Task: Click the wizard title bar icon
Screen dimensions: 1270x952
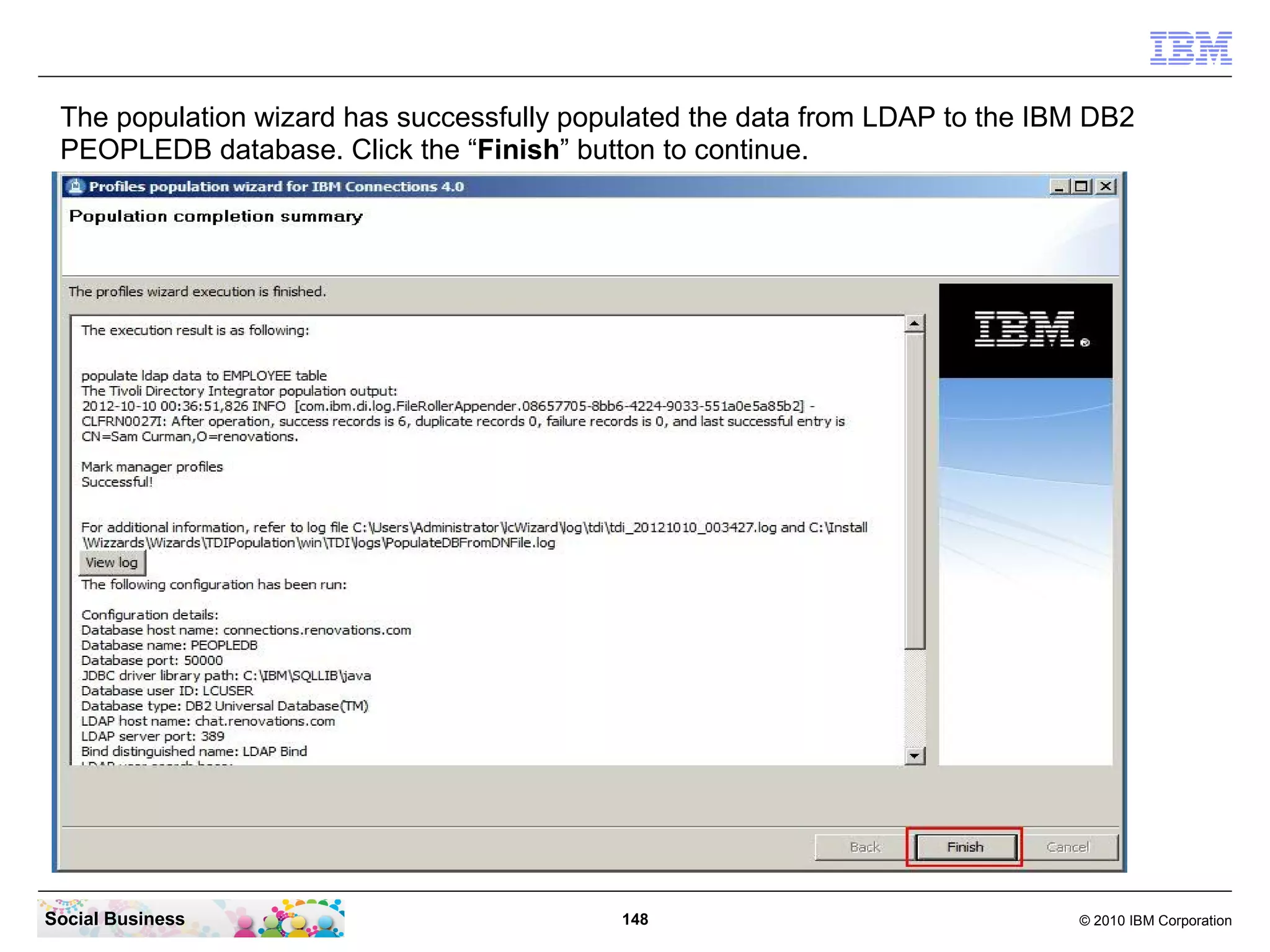Action: tap(76, 186)
